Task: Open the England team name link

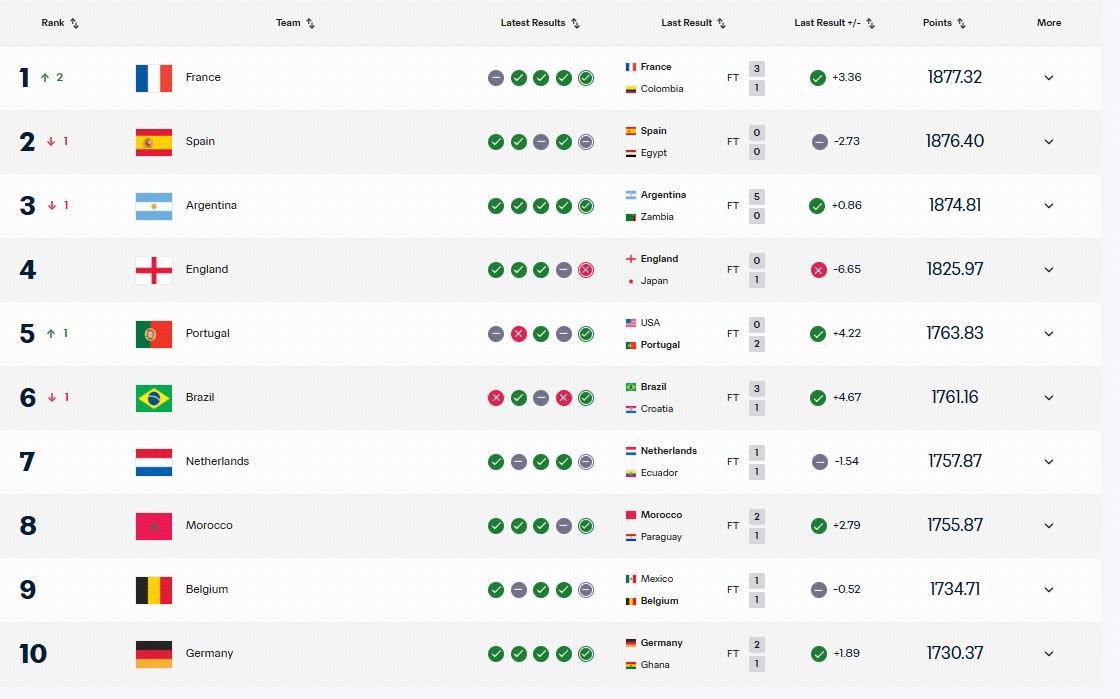Action: tap(207, 269)
